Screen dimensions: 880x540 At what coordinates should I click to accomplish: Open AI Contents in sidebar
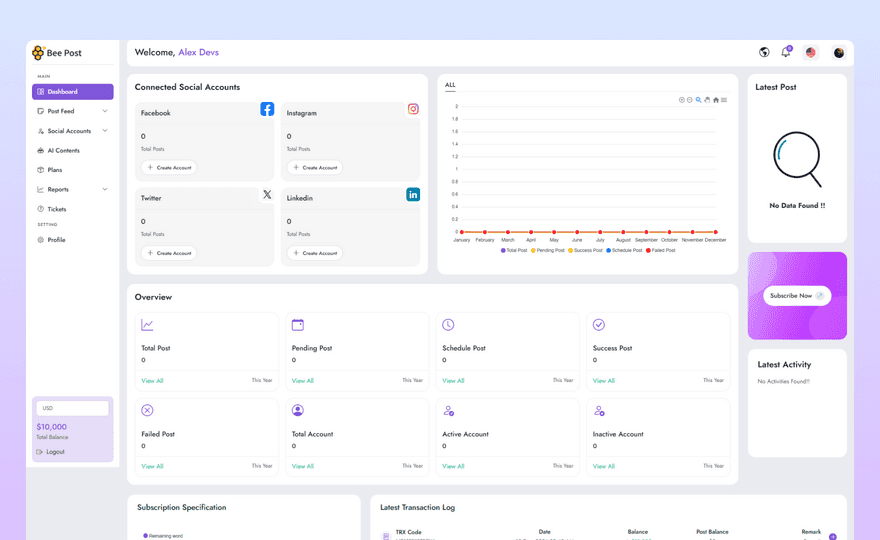tap(63, 150)
